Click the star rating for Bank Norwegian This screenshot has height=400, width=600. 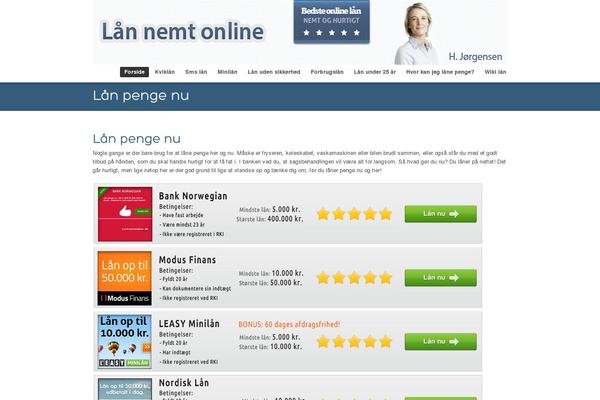click(354, 214)
